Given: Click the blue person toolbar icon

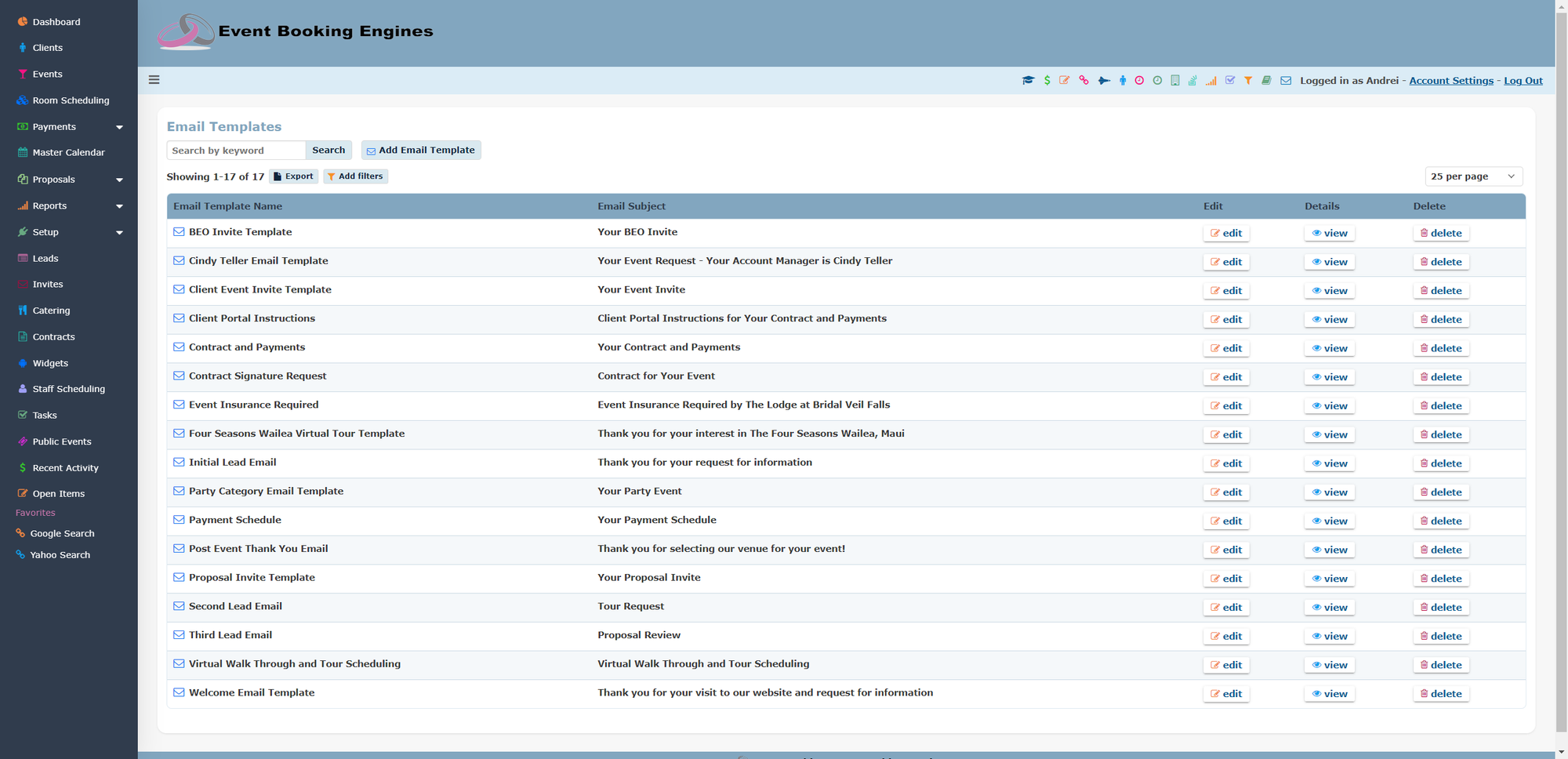Looking at the screenshot, I should (x=1123, y=80).
